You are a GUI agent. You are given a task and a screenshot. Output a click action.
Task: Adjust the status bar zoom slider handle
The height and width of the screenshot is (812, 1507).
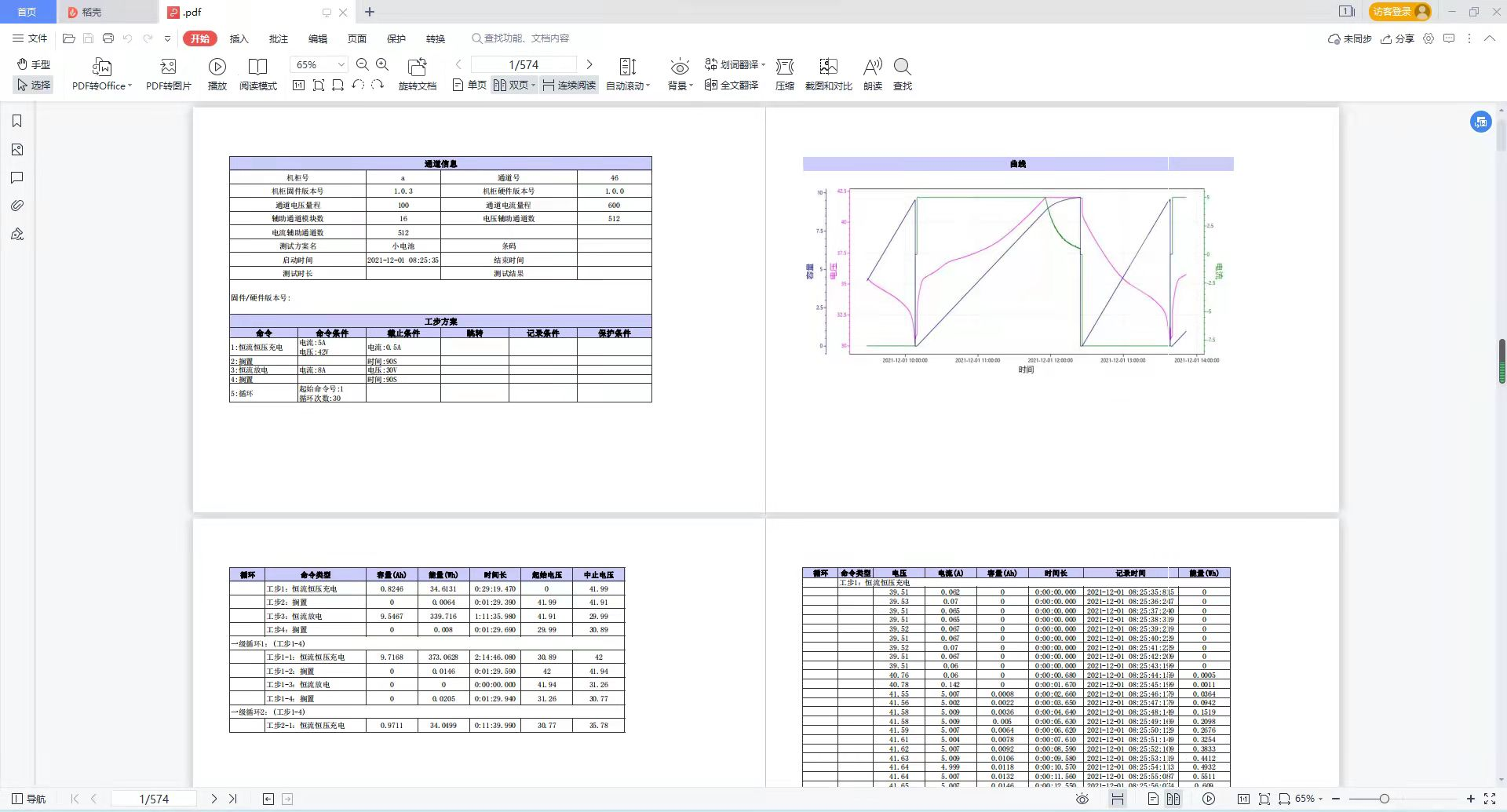click(x=1384, y=799)
